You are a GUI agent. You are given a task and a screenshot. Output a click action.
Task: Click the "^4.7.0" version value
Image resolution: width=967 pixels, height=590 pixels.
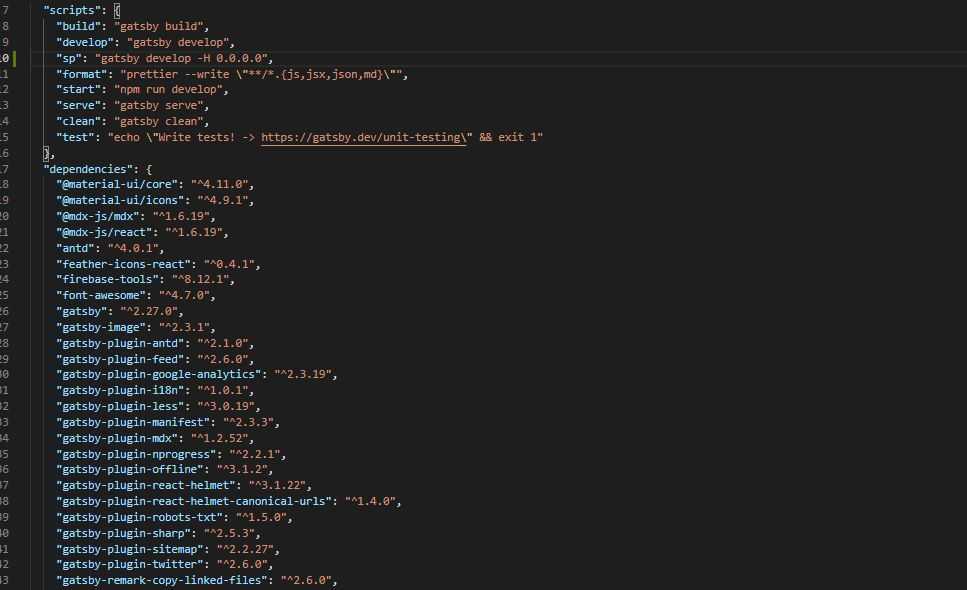click(184, 295)
